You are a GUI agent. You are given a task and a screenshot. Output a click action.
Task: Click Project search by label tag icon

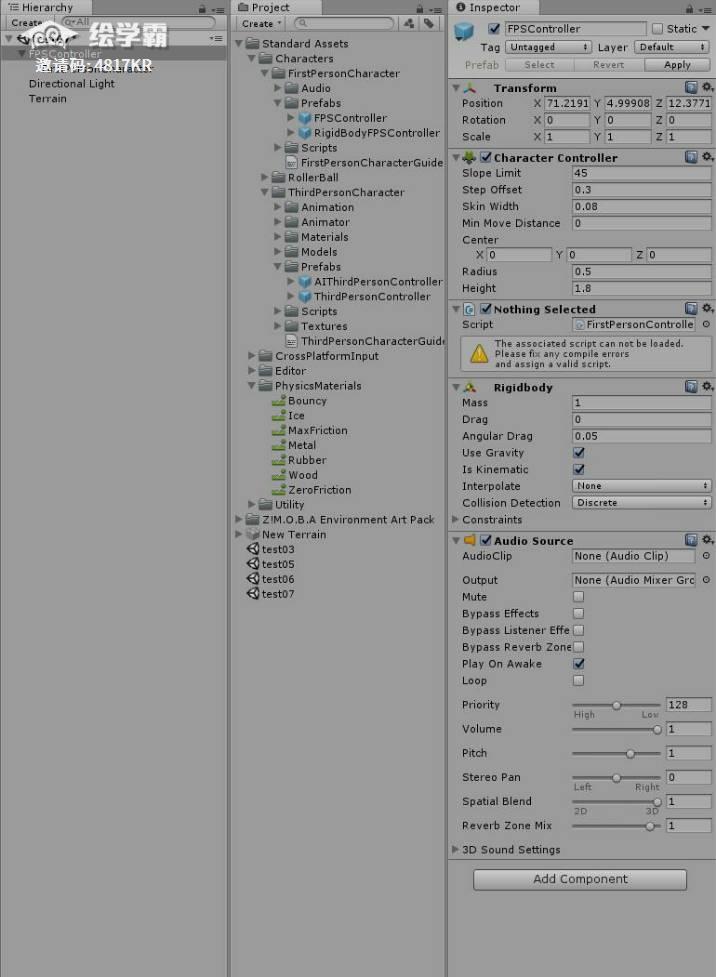(x=429, y=24)
